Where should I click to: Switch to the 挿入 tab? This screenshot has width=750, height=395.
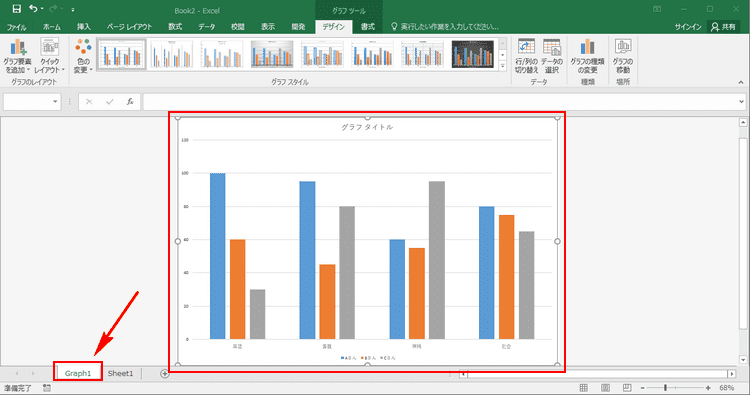84,27
